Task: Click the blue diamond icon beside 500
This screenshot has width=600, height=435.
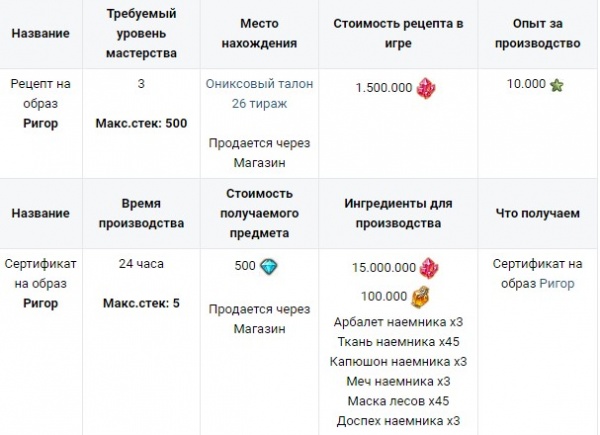Action: tap(269, 266)
